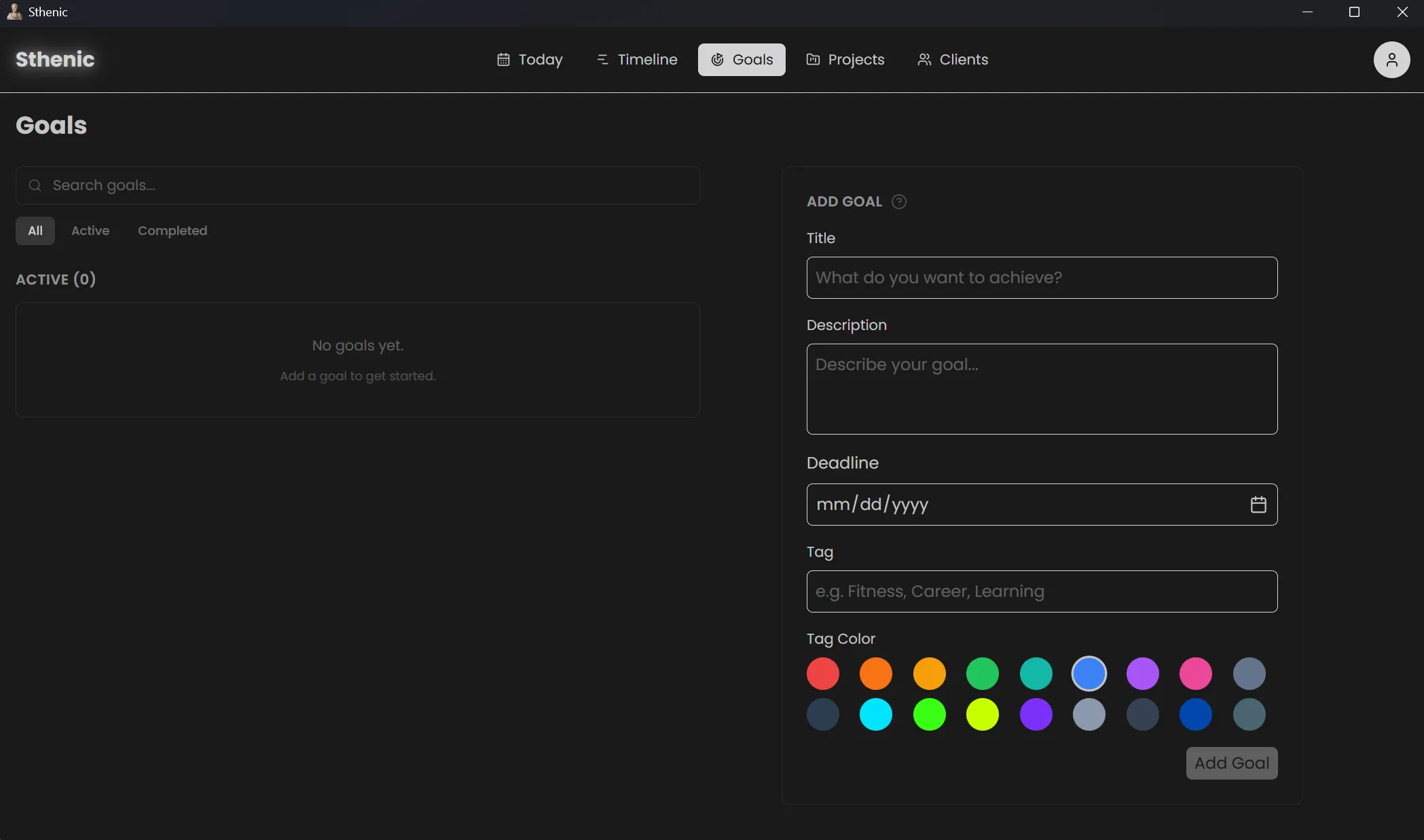Maximize the Sthenic window

(1354, 12)
